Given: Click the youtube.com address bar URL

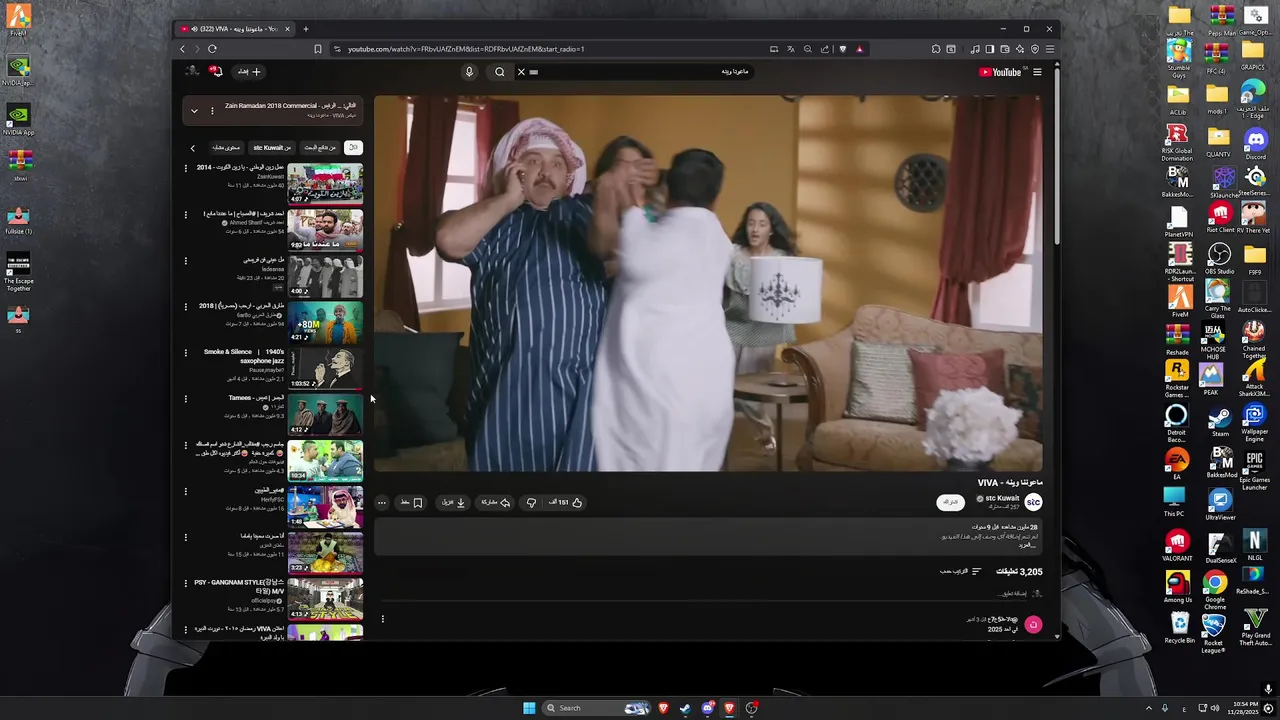Looking at the screenshot, I should [x=466, y=49].
